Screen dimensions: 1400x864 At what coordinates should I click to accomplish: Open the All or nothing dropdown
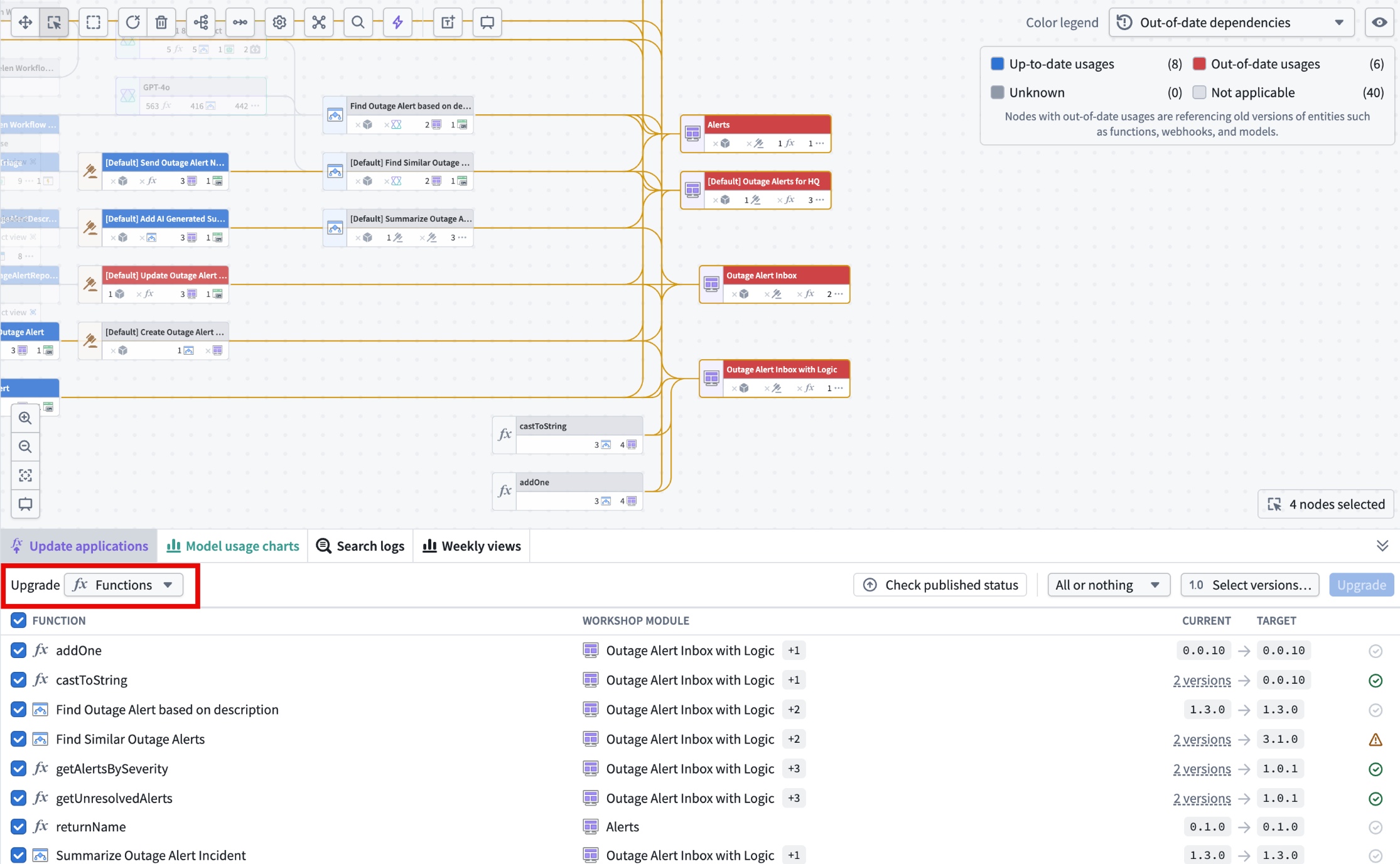(x=1109, y=585)
